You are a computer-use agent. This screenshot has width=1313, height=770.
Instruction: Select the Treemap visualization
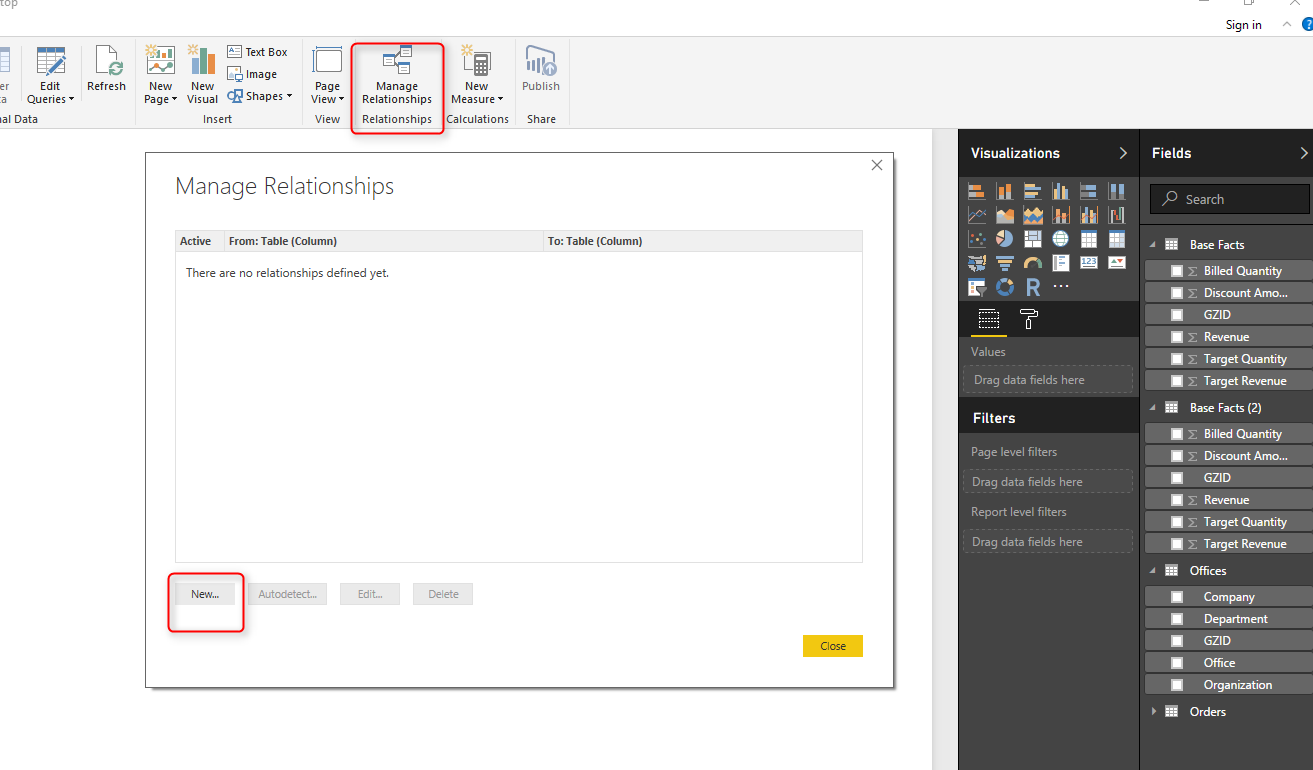click(x=1033, y=238)
